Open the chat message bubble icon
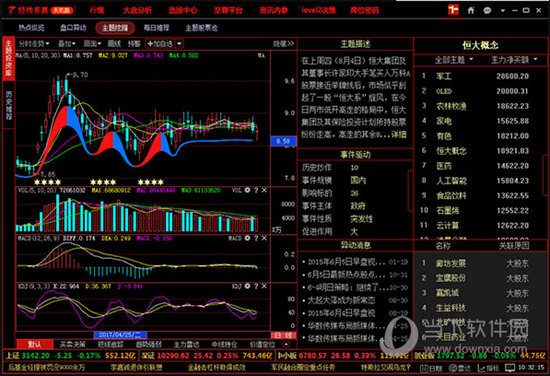The height and width of the screenshot is (376, 550). coord(487,11)
